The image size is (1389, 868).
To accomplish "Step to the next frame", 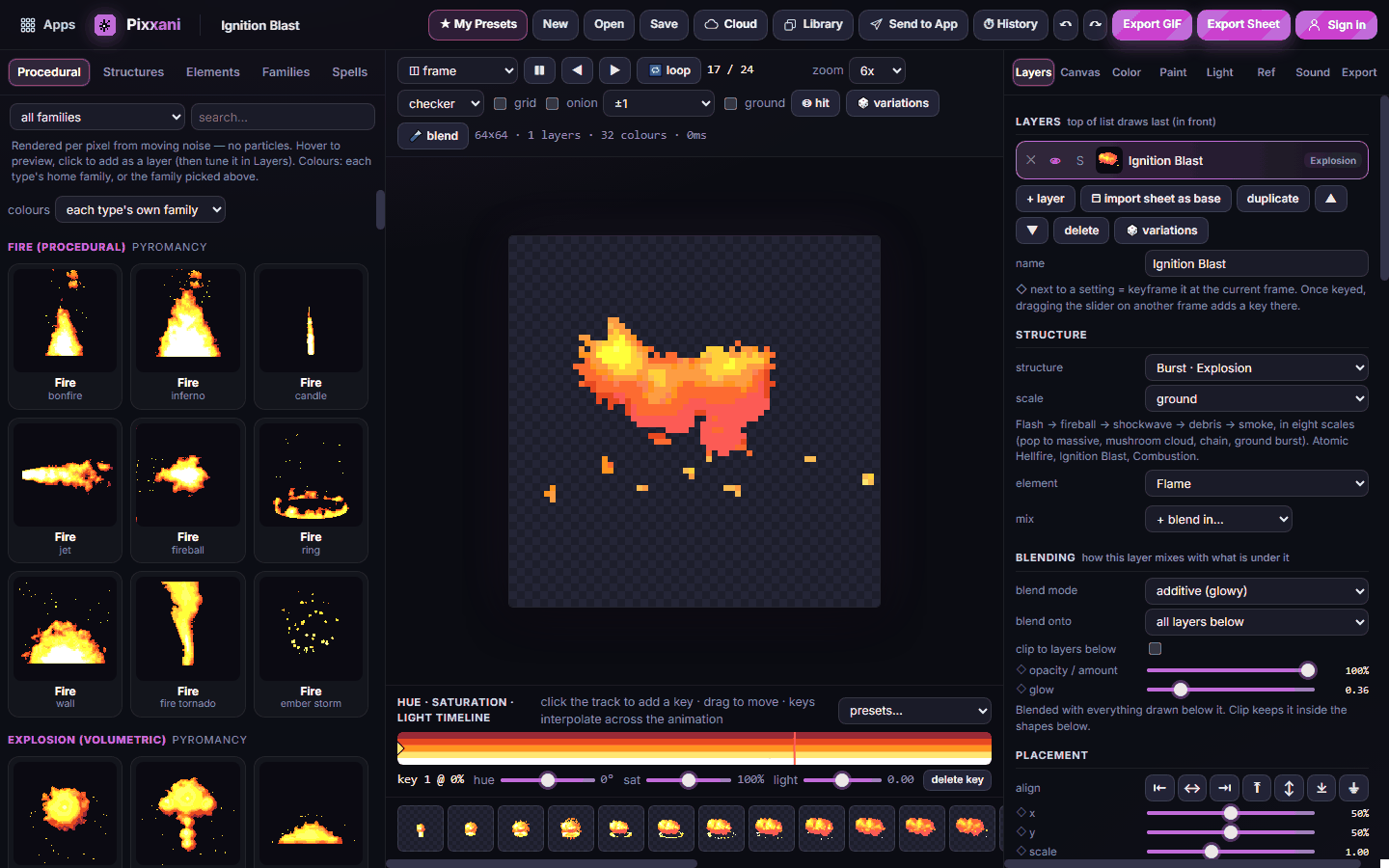I will [x=614, y=70].
